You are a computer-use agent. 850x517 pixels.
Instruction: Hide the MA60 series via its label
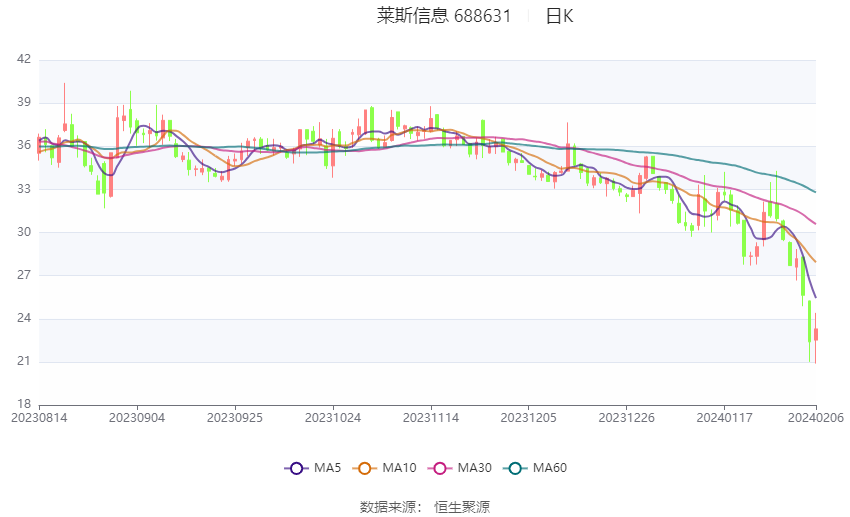pyautogui.click(x=550, y=468)
